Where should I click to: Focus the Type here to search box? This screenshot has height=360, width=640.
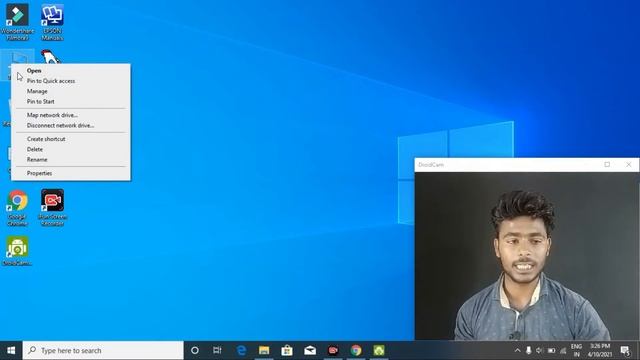(103, 350)
